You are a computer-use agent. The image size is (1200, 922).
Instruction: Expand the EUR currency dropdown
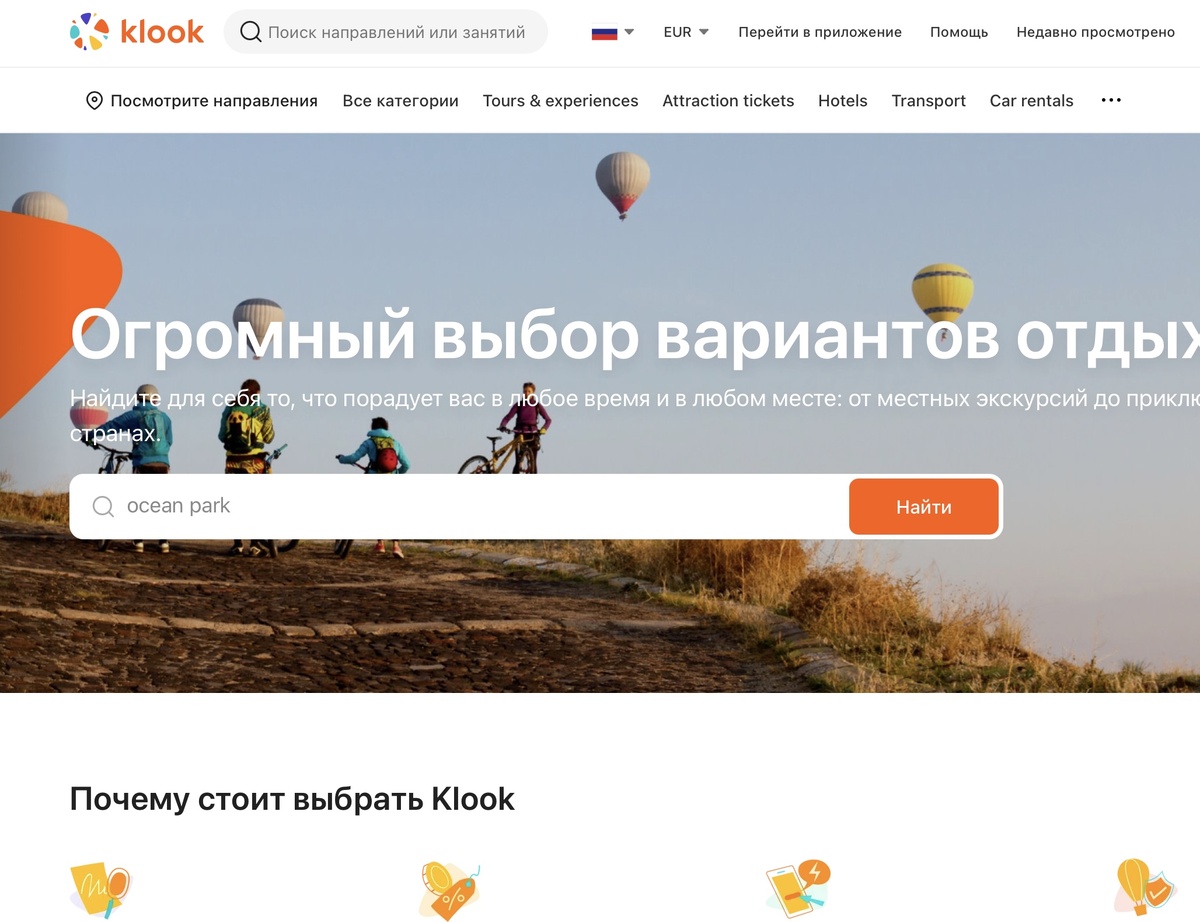click(686, 32)
